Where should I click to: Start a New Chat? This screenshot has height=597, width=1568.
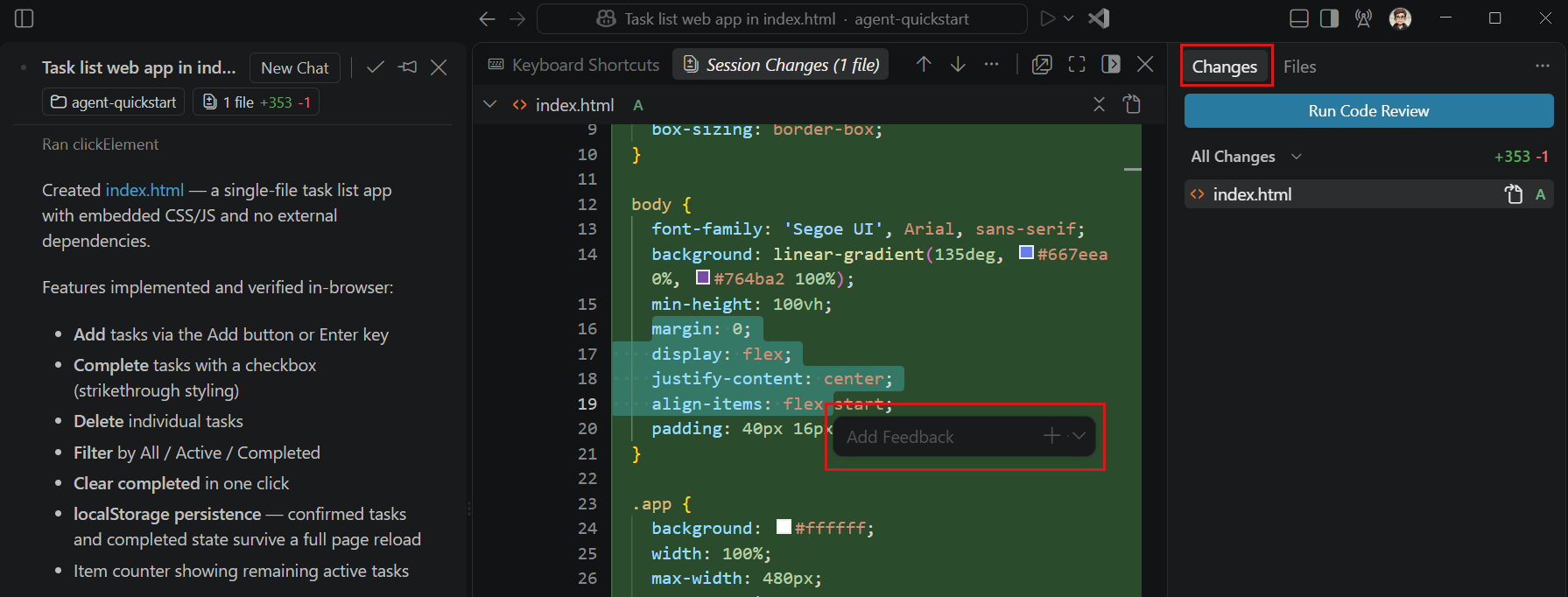(x=295, y=67)
